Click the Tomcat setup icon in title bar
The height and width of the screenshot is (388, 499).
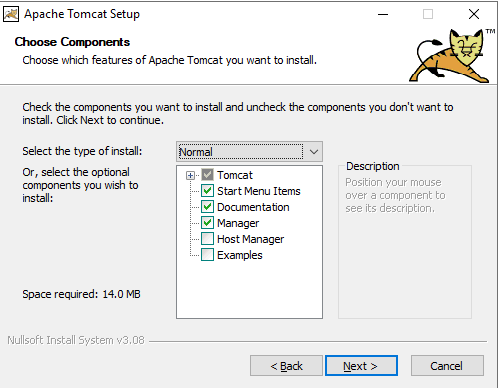pos(11,14)
